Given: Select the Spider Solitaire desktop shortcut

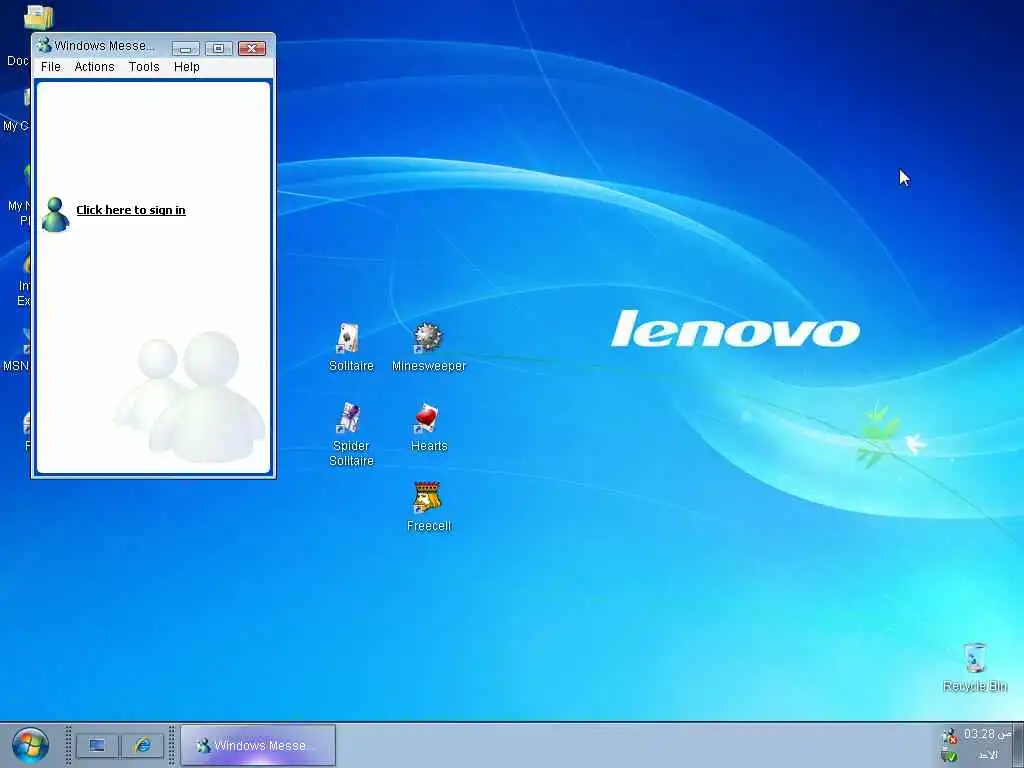Looking at the screenshot, I should click(x=351, y=434).
